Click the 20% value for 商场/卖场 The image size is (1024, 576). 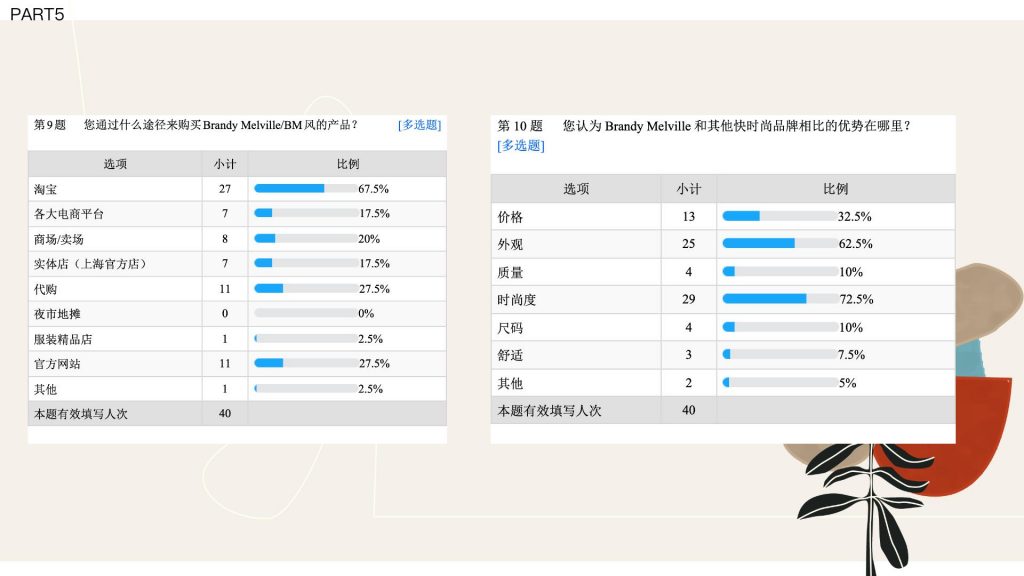(369, 239)
